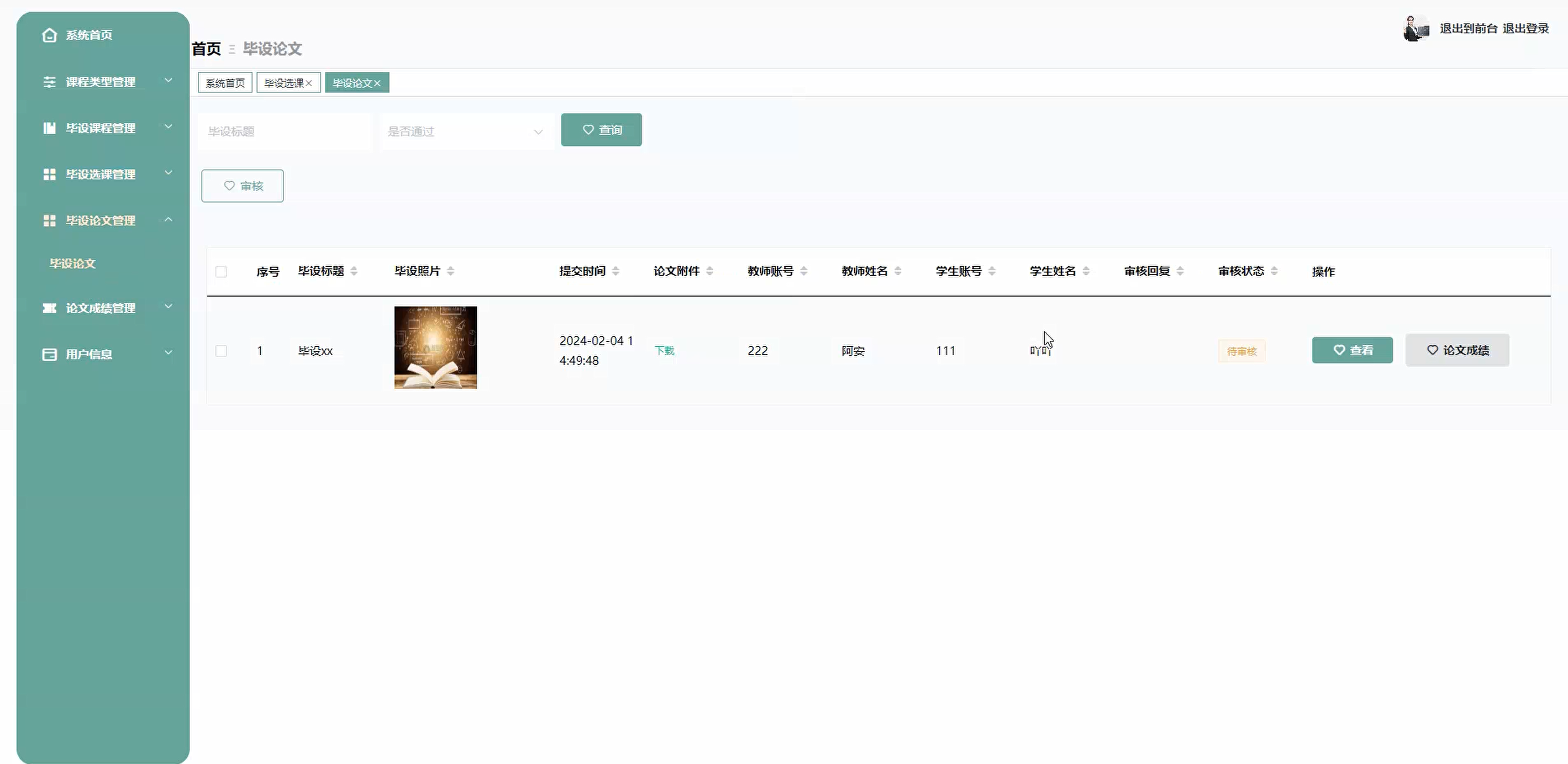Sort by 提交时间 column arrows

click(x=615, y=271)
